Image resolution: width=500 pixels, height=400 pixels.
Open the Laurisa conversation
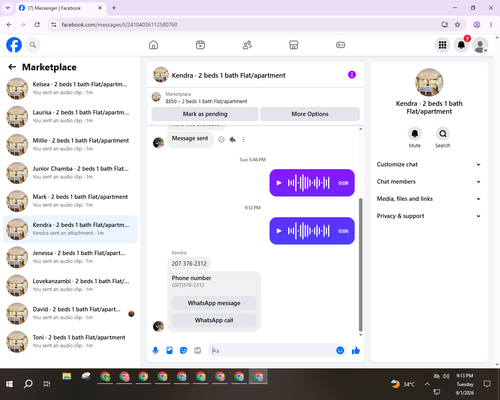coord(70,116)
